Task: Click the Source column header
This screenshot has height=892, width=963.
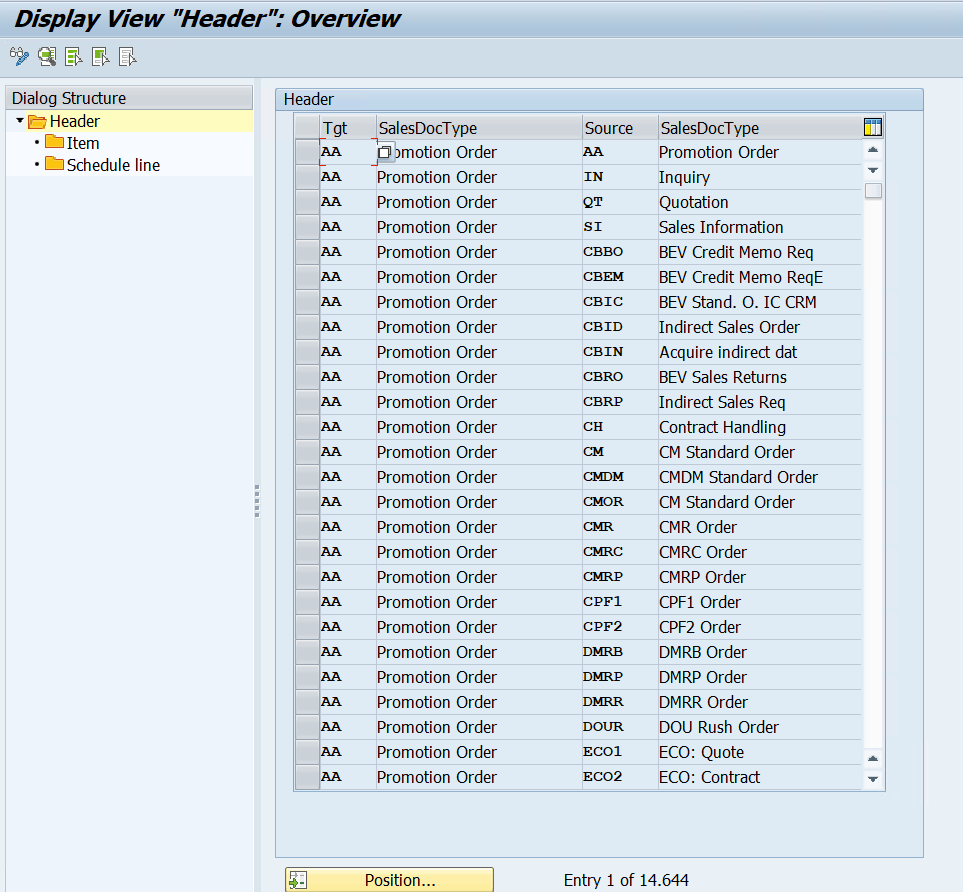Action: click(619, 128)
